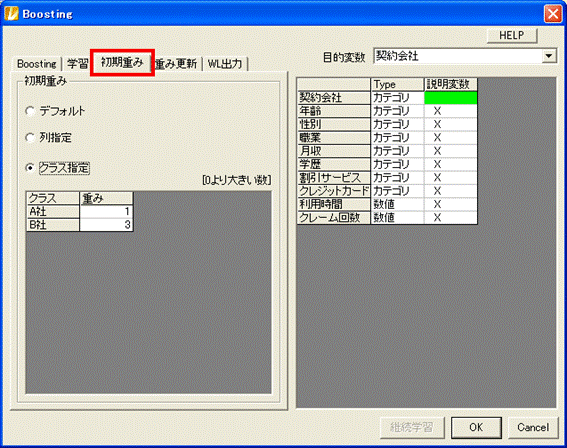Screen dimensions: 567x448
Task: Select the 初期重み tab
Action: [x=122, y=63]
